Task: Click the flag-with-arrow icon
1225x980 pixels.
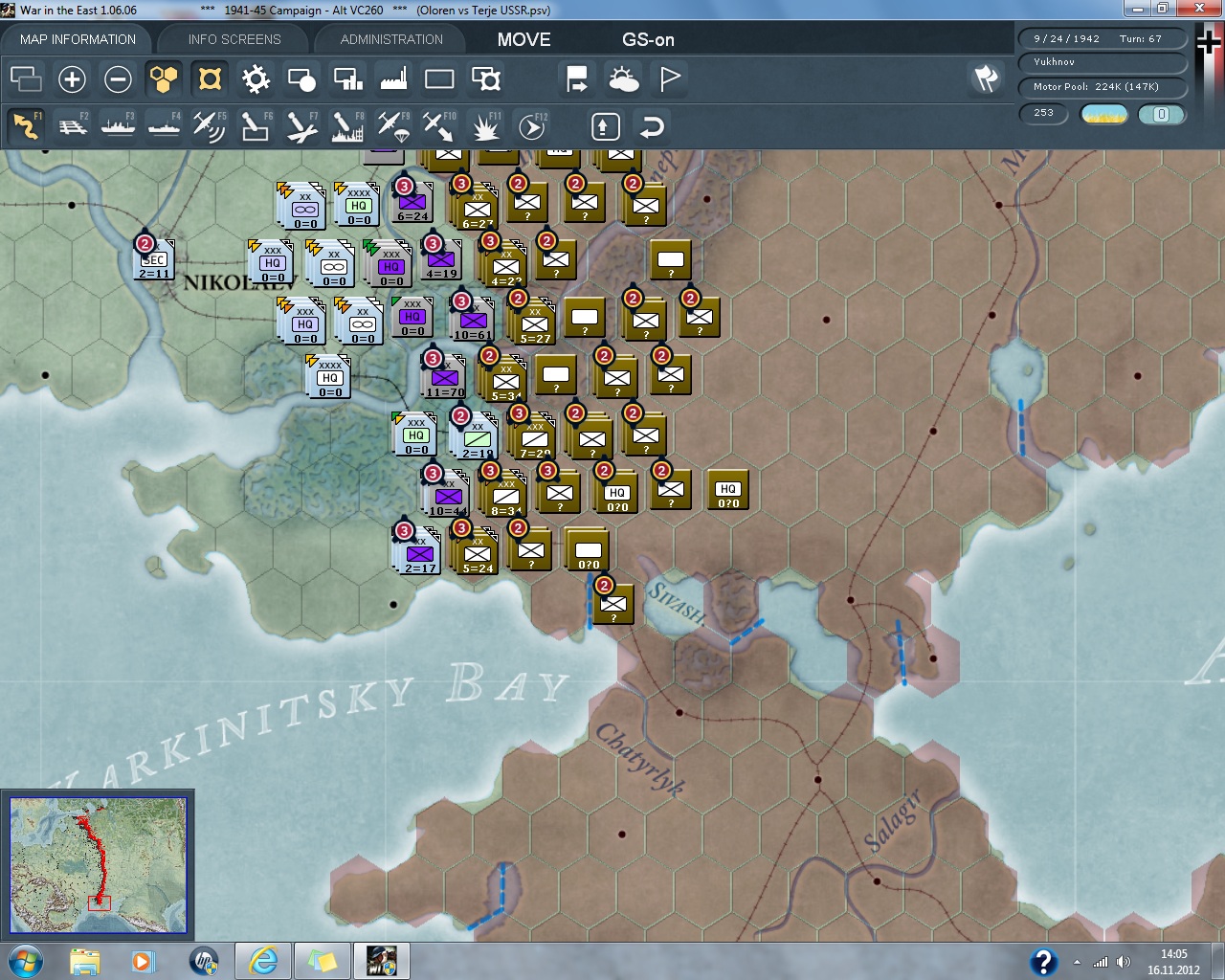Action: pos(577,78)
